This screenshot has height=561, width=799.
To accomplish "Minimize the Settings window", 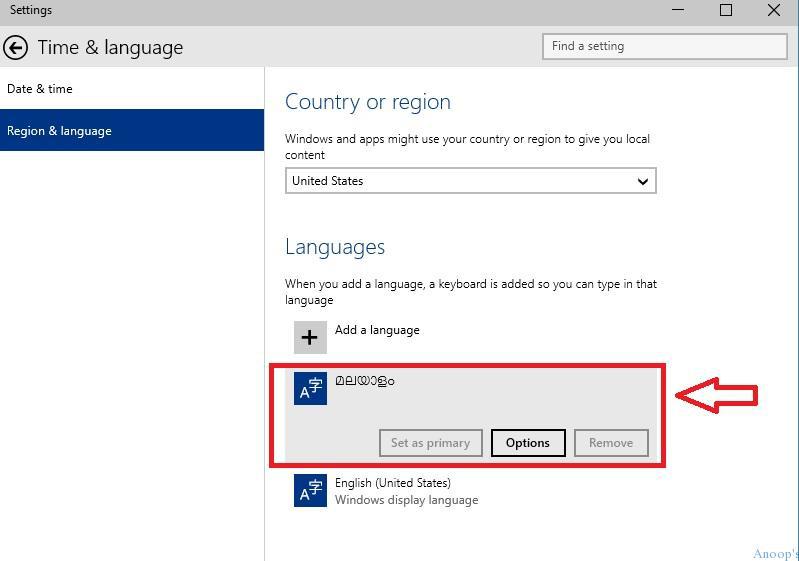I will 678,10.
